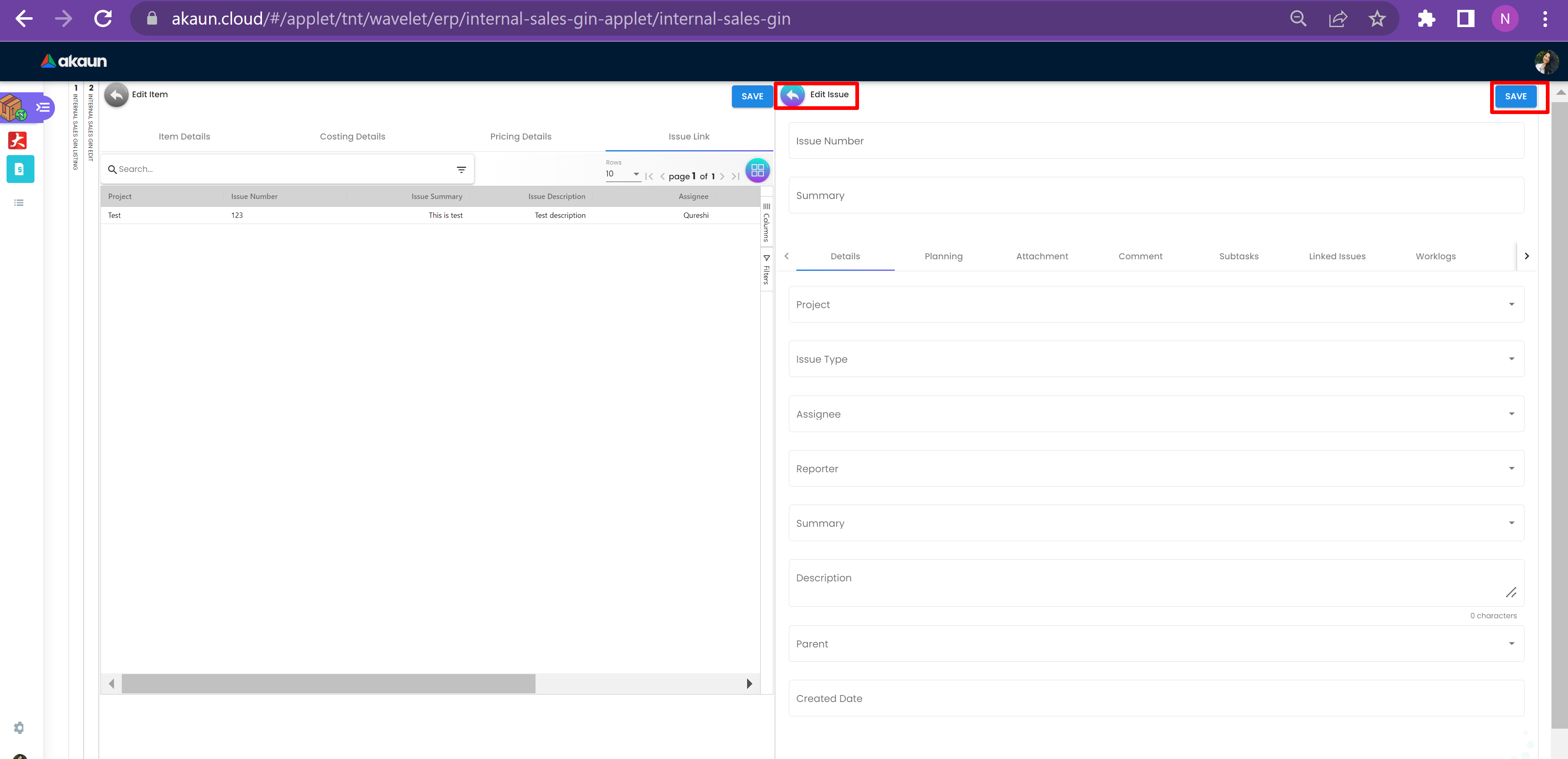The height and width of the screenshot is (759, 1568).
Task: Click the Issue Number input field
Action: (1156, 141)
